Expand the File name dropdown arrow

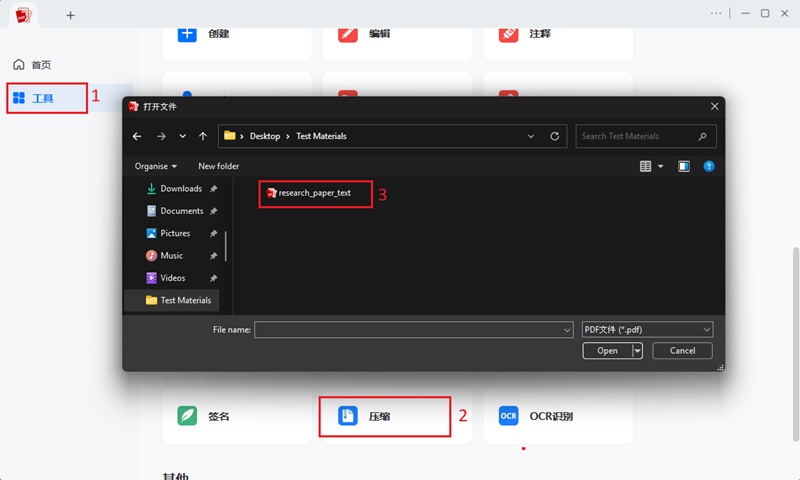567,330
